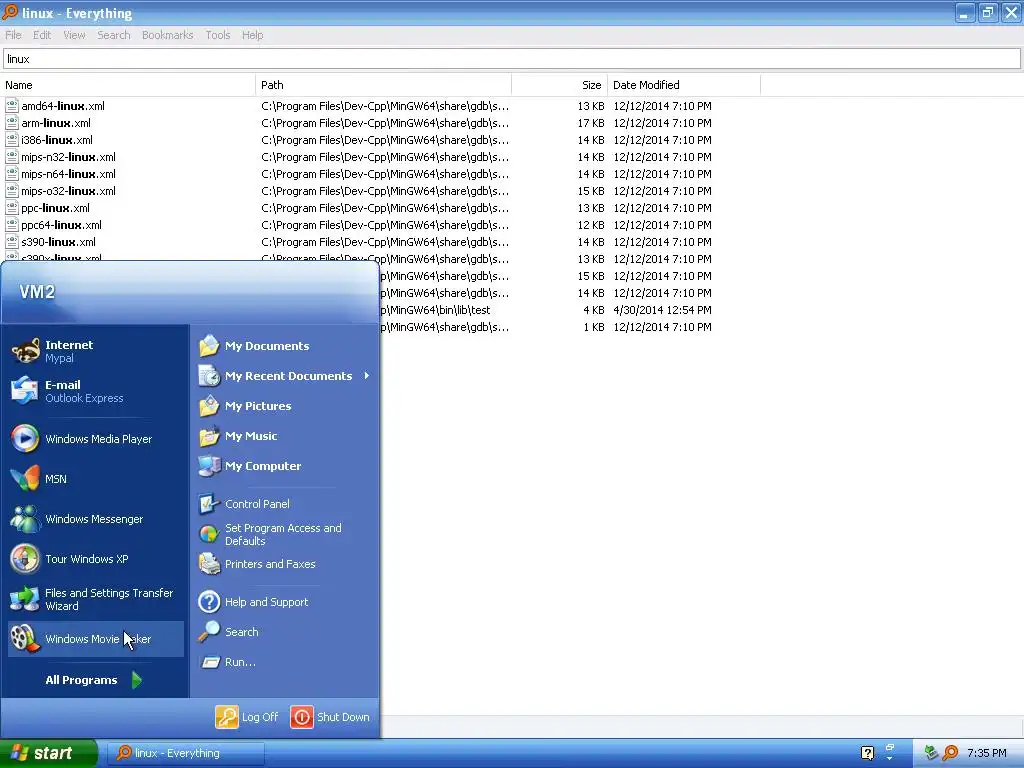Launch Windows Movie Maker icon
This screenshot has height=768, width=1024.
[x=25, y=639]
